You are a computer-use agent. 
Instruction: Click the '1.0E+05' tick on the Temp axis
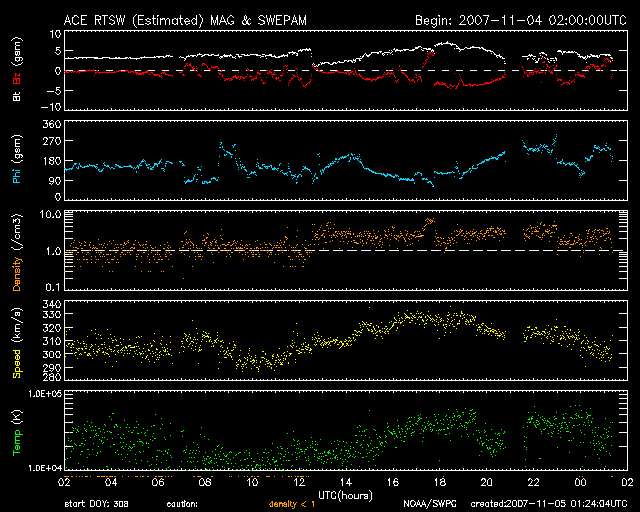coord(44,394)
